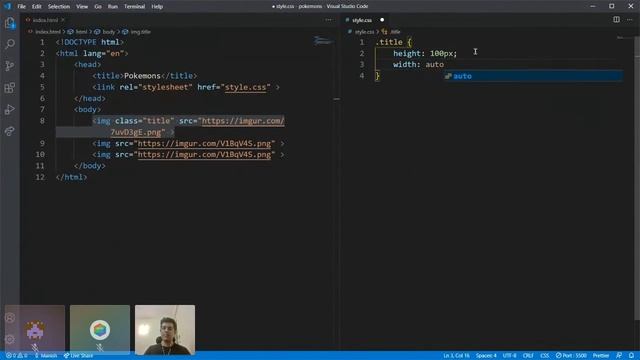
Task: Open the Live Share activity bar icon
Action: (10, 131)
